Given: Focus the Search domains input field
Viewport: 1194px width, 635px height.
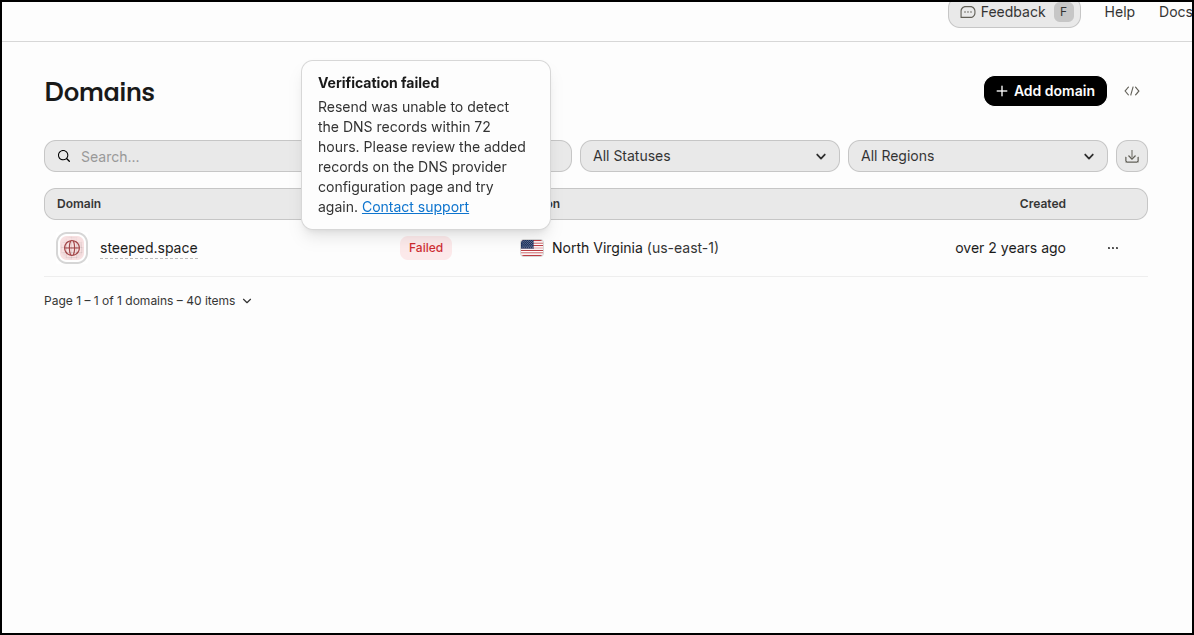Looking at the screenshot, I should pos(180,156).
